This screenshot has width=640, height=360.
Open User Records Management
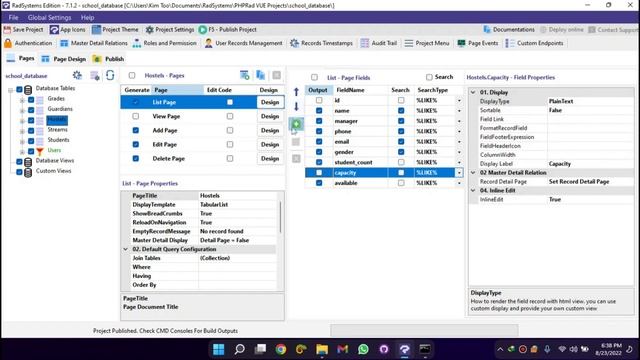pyautogui.click(x=243, y=43)
